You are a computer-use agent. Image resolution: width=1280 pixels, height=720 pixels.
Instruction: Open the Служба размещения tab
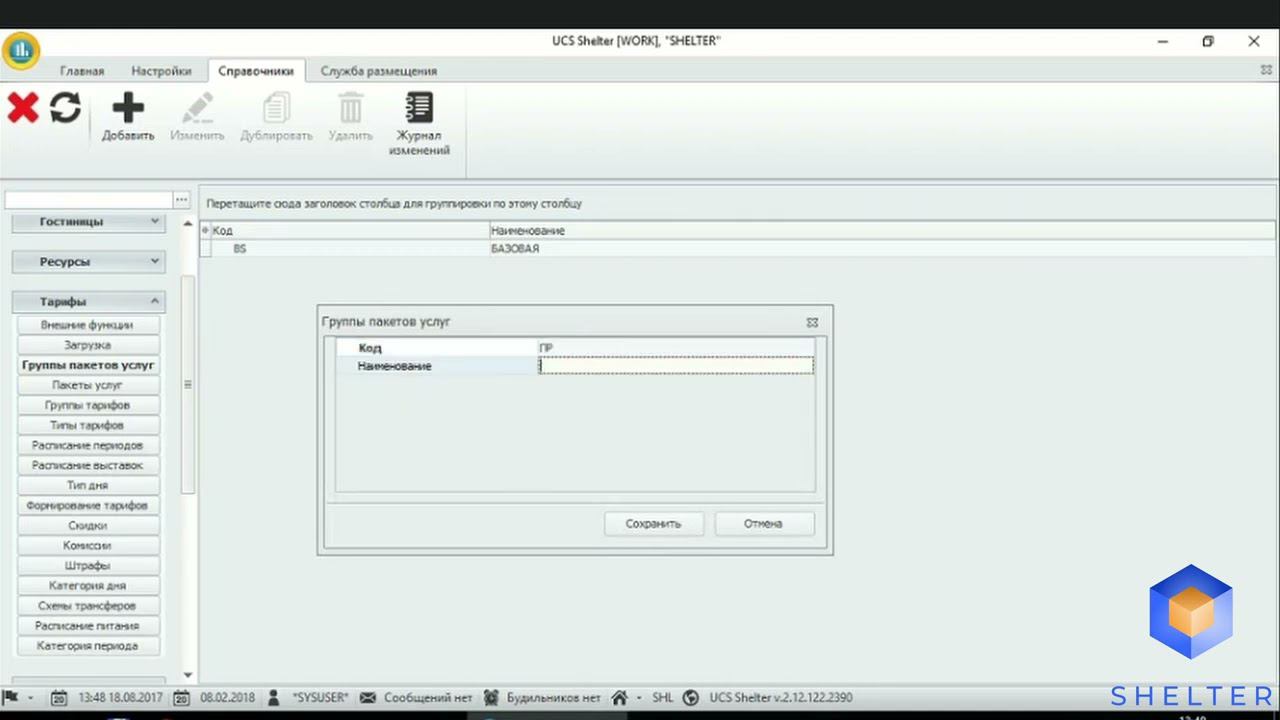378,71
